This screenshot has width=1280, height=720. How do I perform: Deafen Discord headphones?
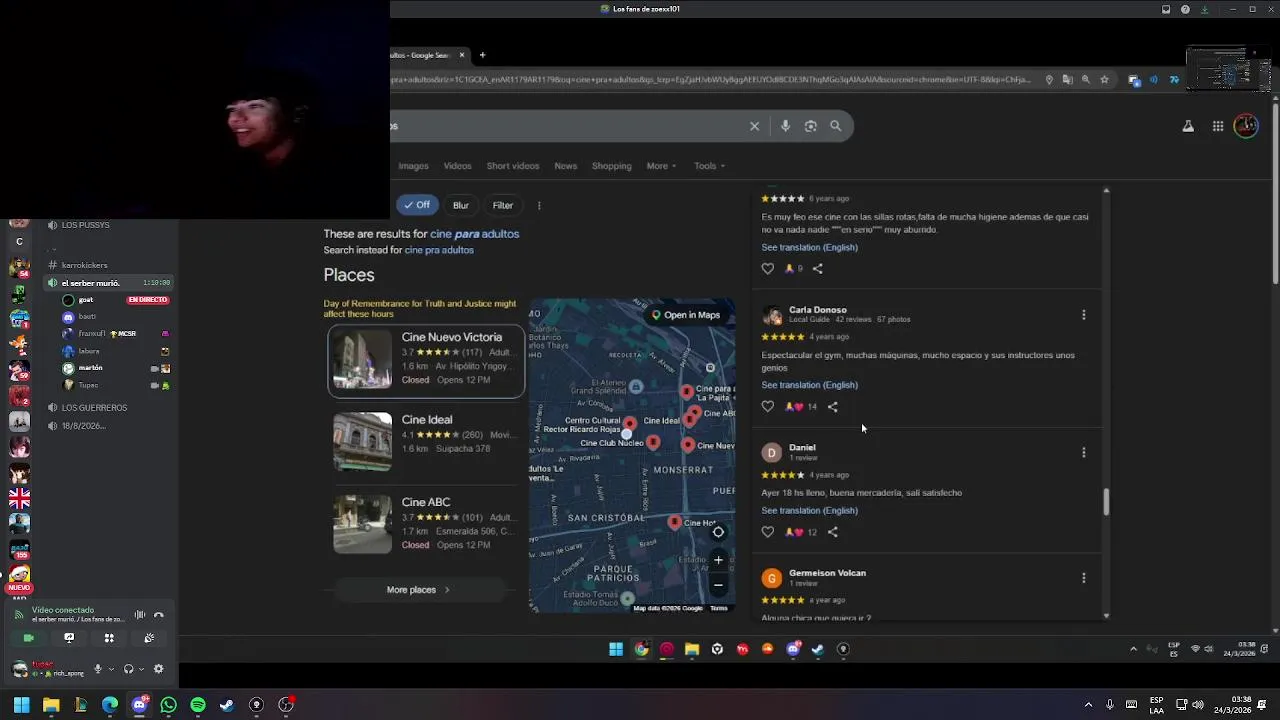tap(128, 669)
